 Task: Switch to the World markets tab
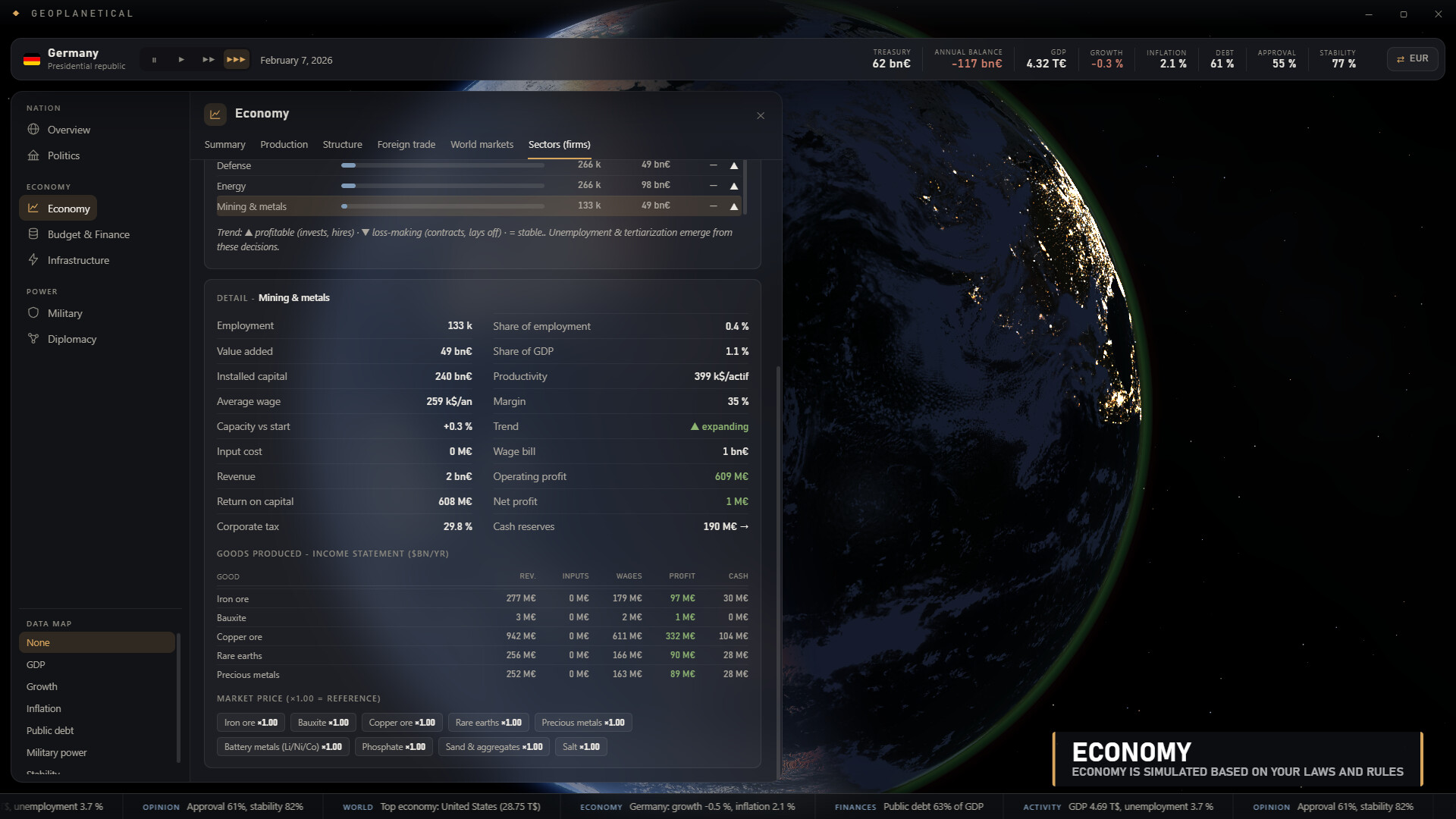click(482, 144)
